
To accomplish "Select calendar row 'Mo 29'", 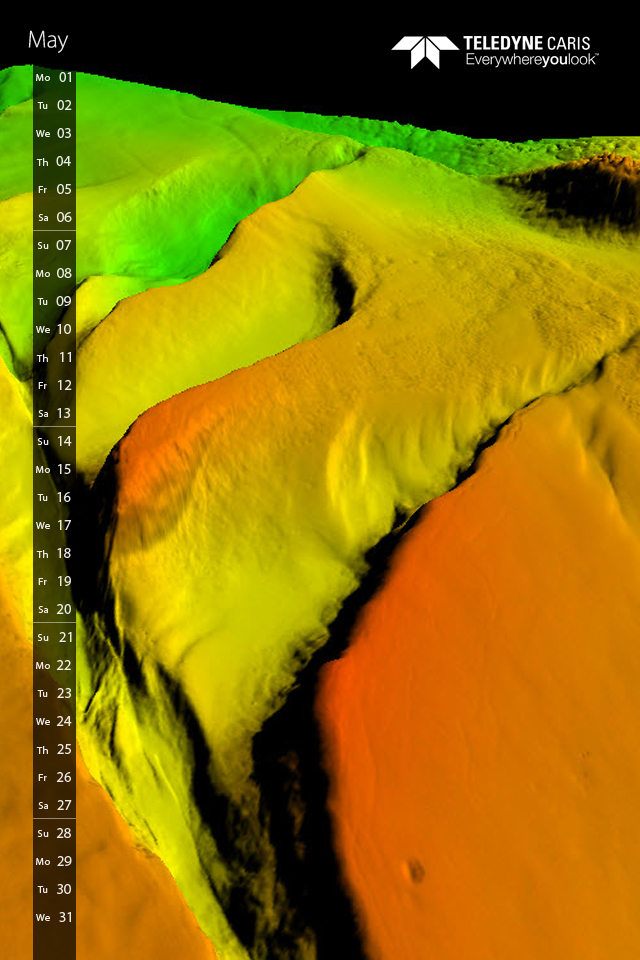I will pos(55,861).
